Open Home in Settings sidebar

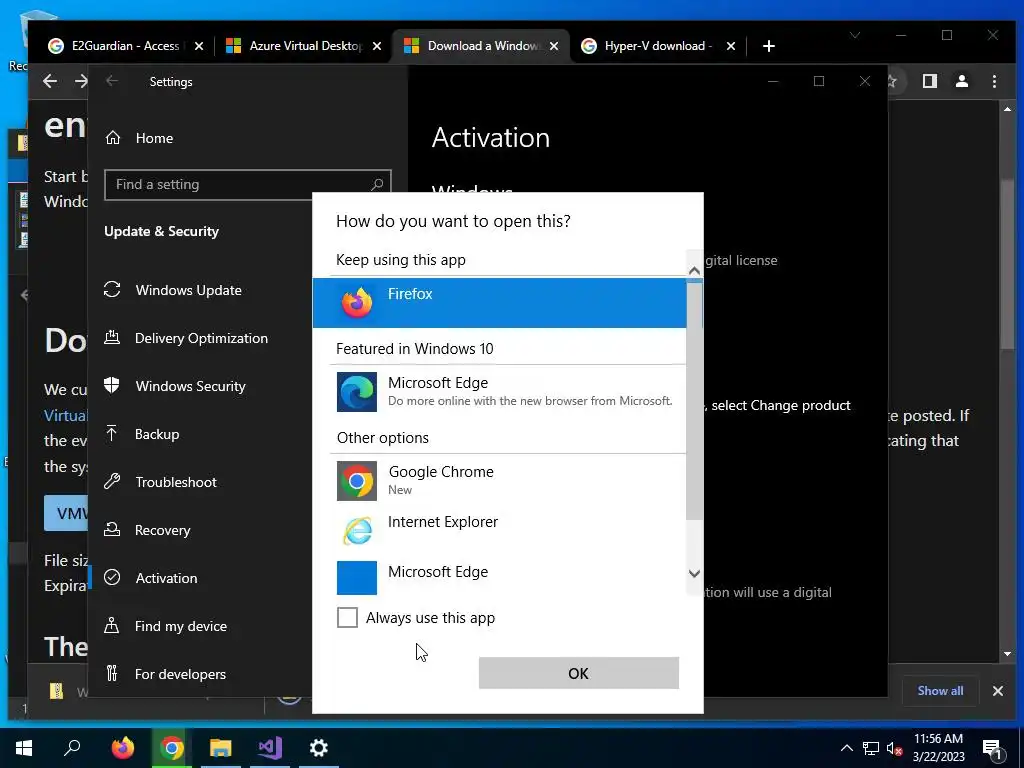click(154, 138)
